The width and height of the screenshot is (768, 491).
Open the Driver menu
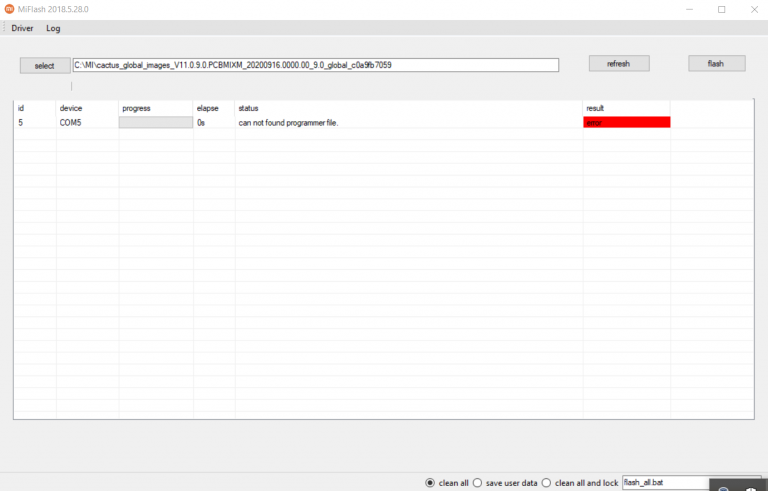(23, 28)
